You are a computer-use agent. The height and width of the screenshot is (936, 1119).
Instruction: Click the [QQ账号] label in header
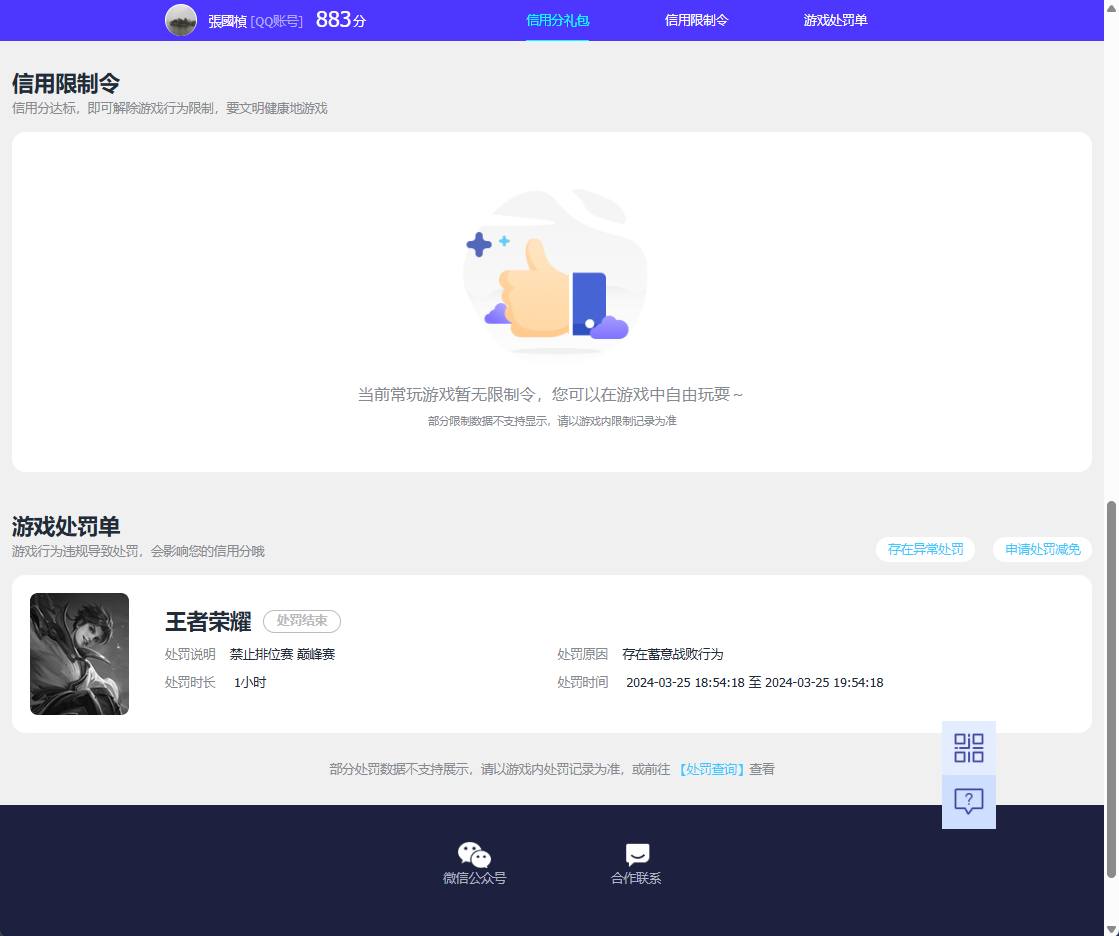pos(276,21)
